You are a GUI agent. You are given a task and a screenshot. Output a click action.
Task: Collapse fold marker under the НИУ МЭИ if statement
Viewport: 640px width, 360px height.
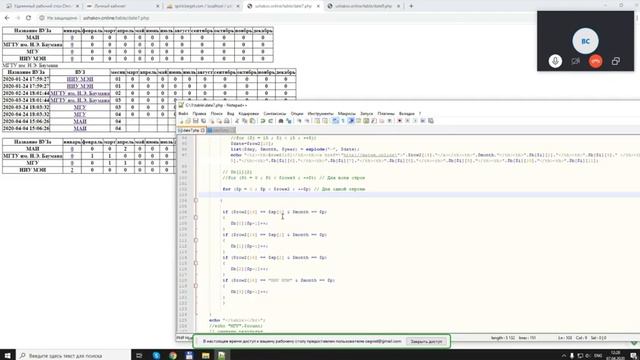(196, 286)
